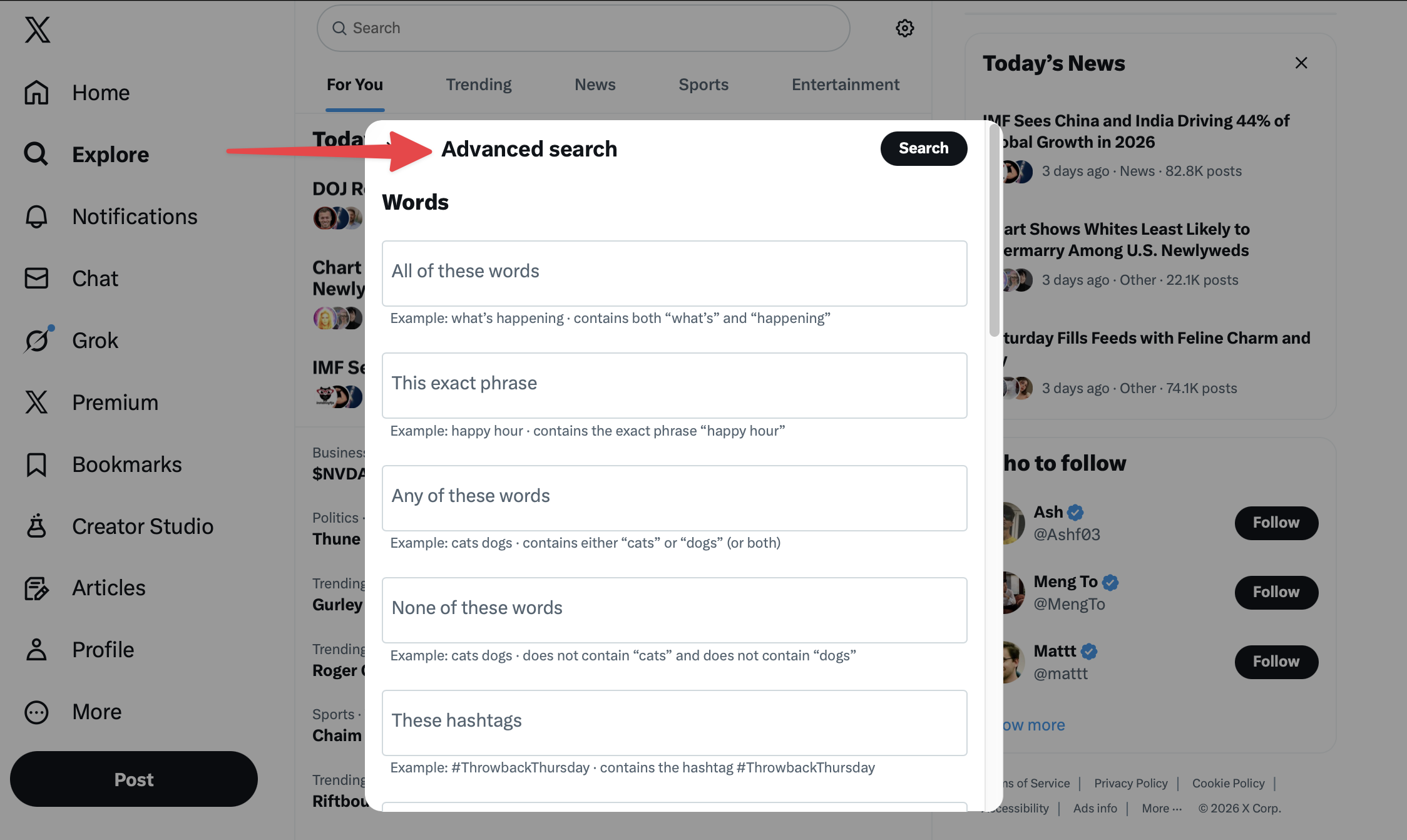This screenshot has width=1407, height=840.
Task: Open the Home feed from the sidebar
Action: point(100,92)
